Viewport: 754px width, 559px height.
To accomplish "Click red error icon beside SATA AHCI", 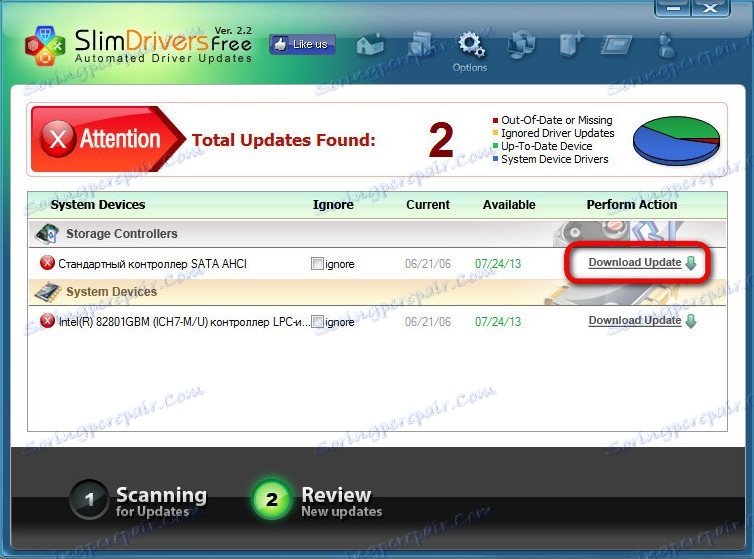I will pos(47,263).
